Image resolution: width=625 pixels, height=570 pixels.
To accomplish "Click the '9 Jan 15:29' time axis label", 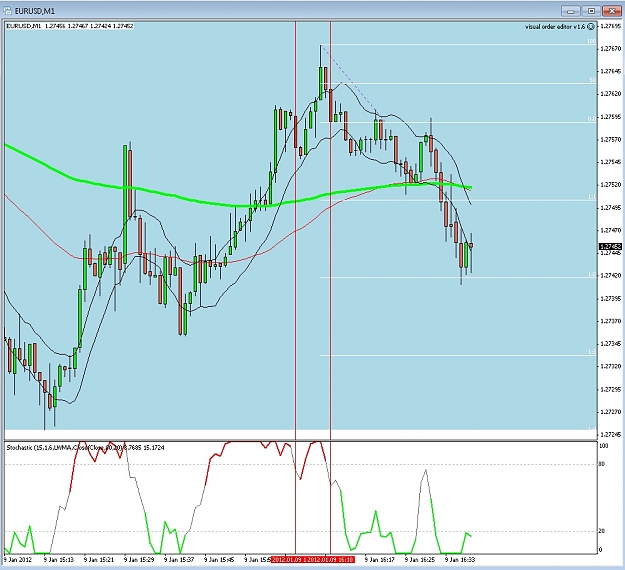I will pos(139,560).
